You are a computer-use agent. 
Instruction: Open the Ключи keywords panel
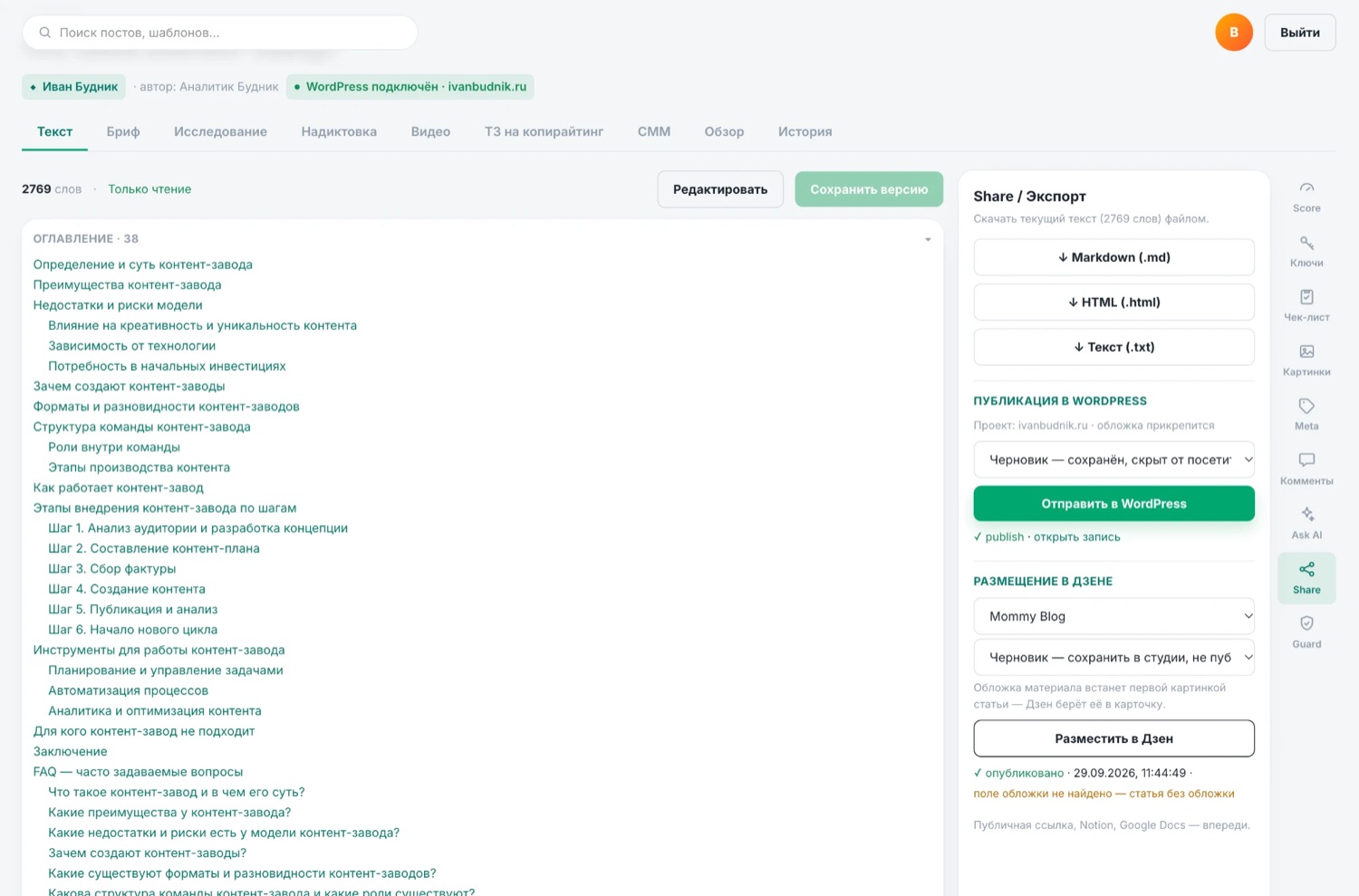(x=1306, y=251)
